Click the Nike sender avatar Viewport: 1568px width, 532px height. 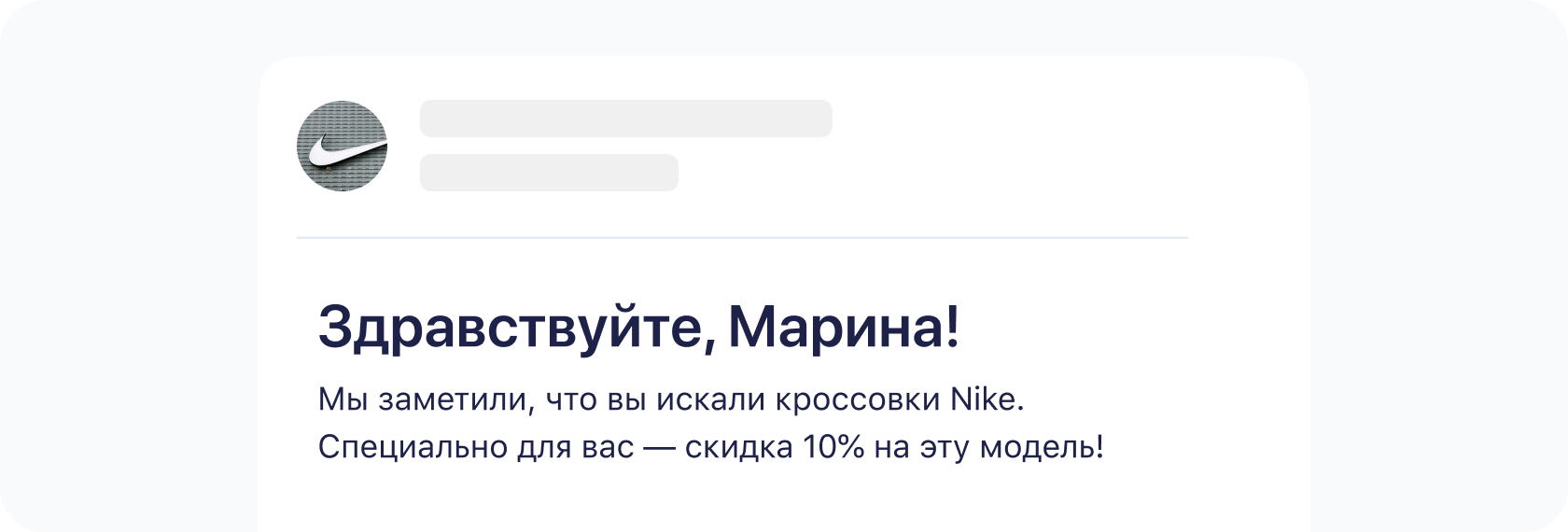pos(342,147)
